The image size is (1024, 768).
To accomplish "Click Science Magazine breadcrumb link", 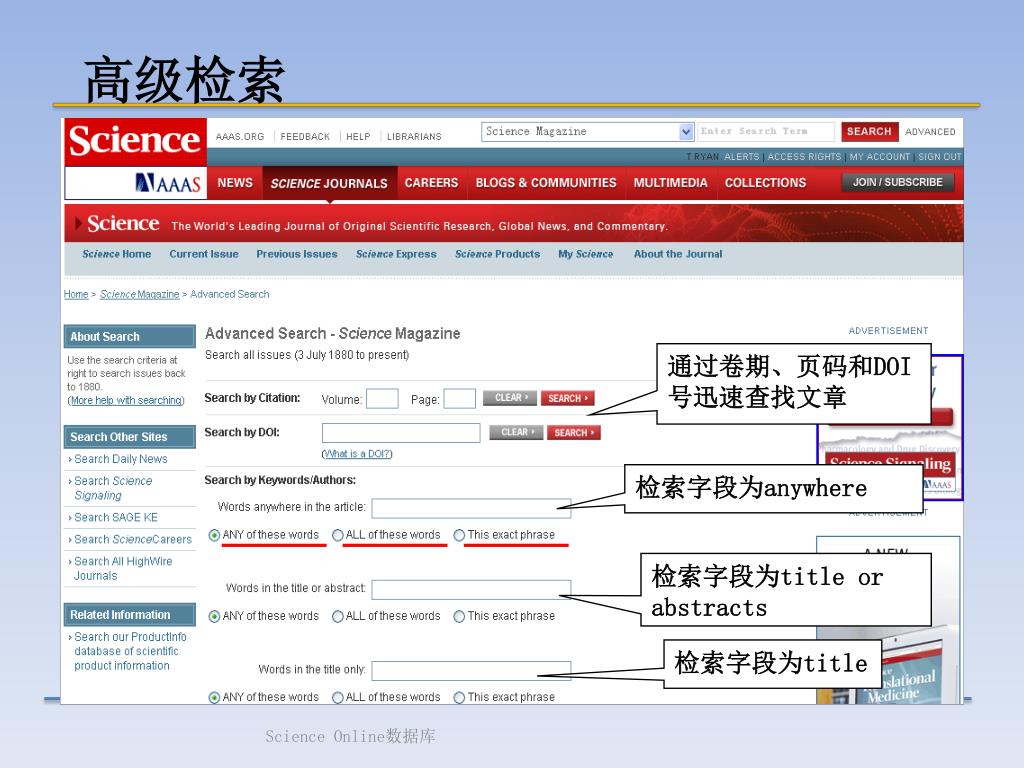I will pyautogui.click(x=139, y=295).
